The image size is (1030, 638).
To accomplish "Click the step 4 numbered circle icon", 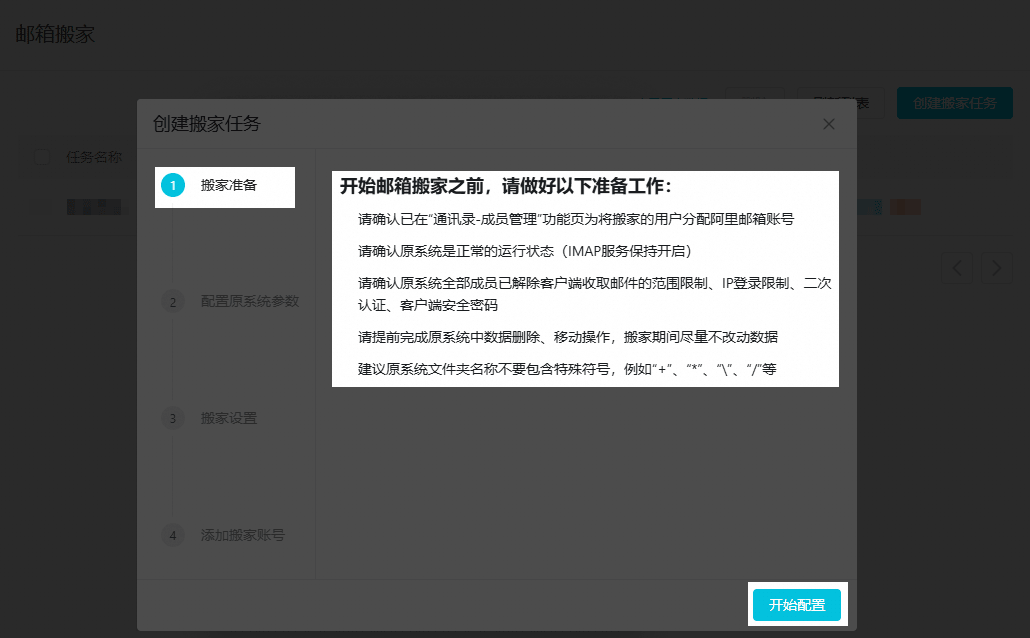I will tap(172, 536).
